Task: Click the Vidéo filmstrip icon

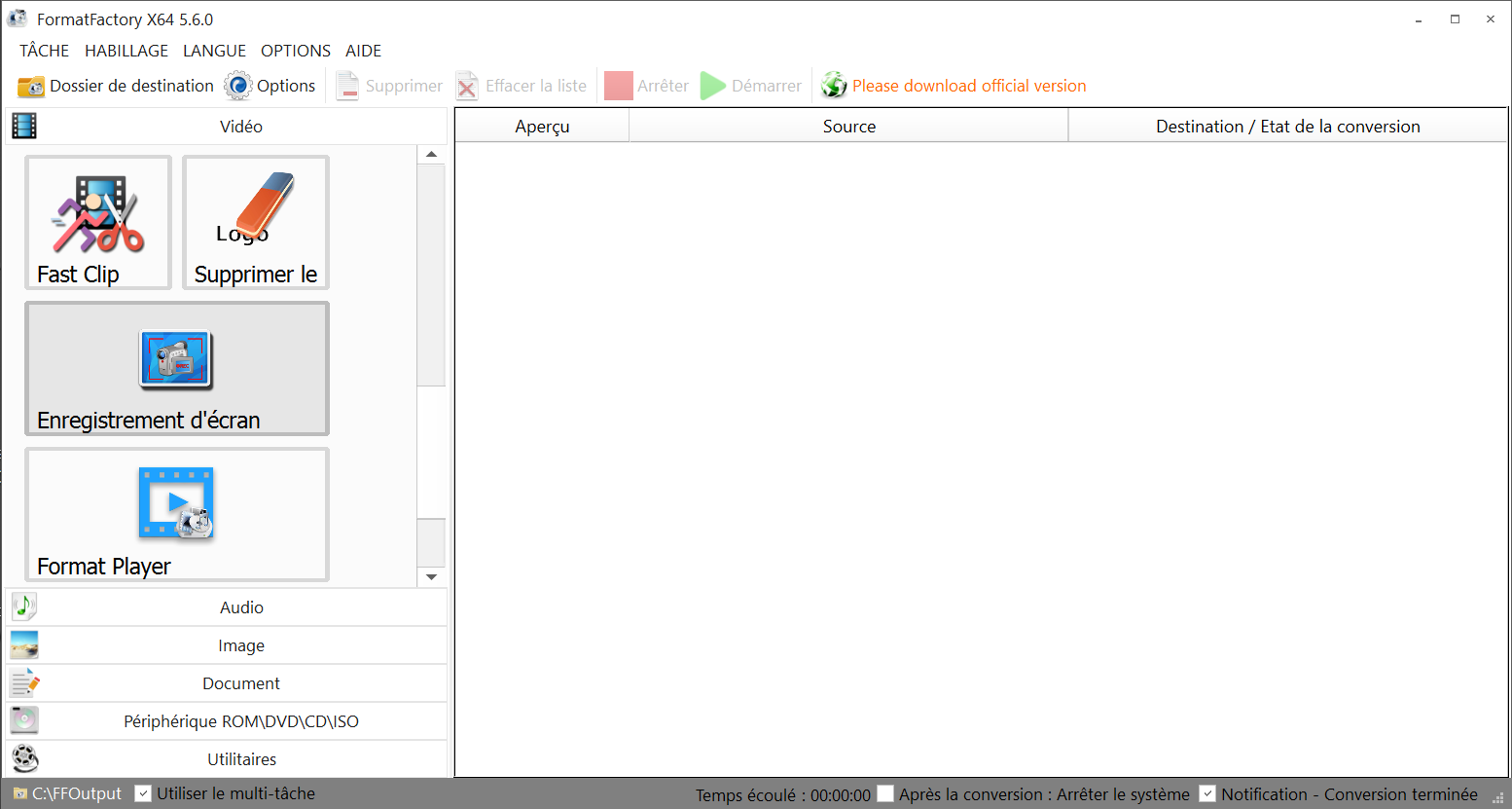Action: tap(24, 126)
